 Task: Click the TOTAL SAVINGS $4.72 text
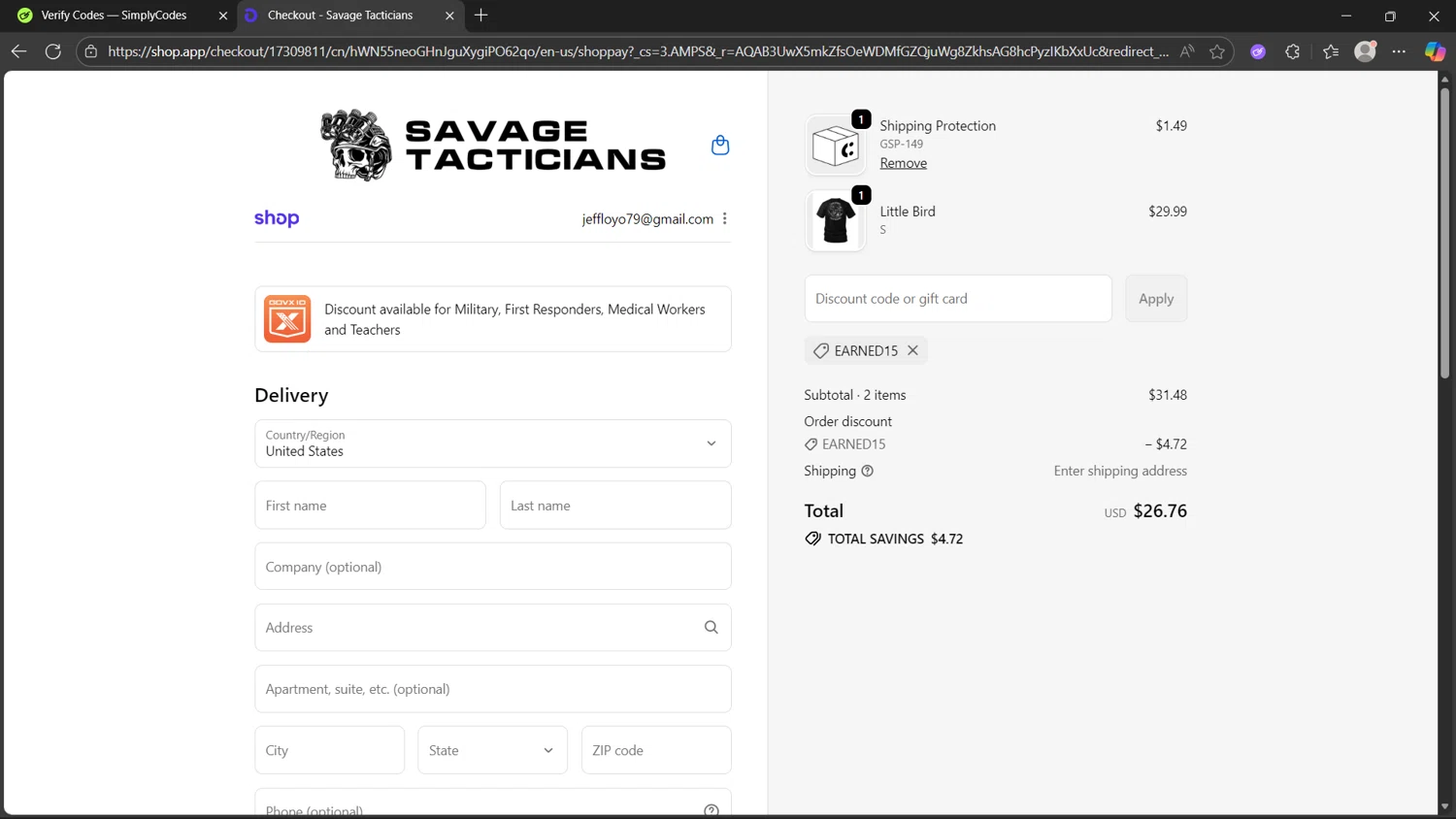tap(895, 539)
